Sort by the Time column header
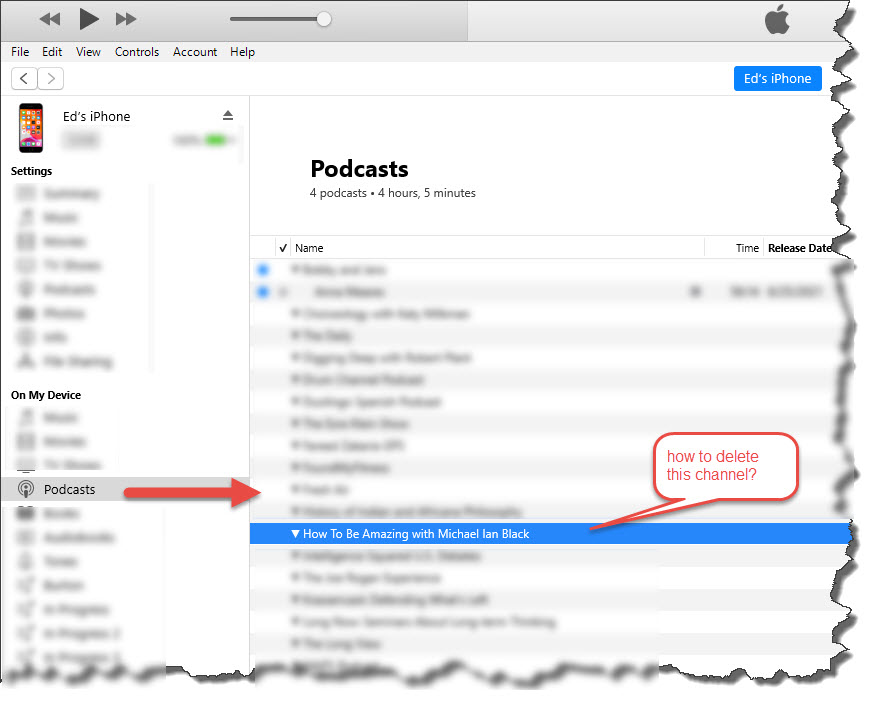877x705 pixels. point(747,248)
